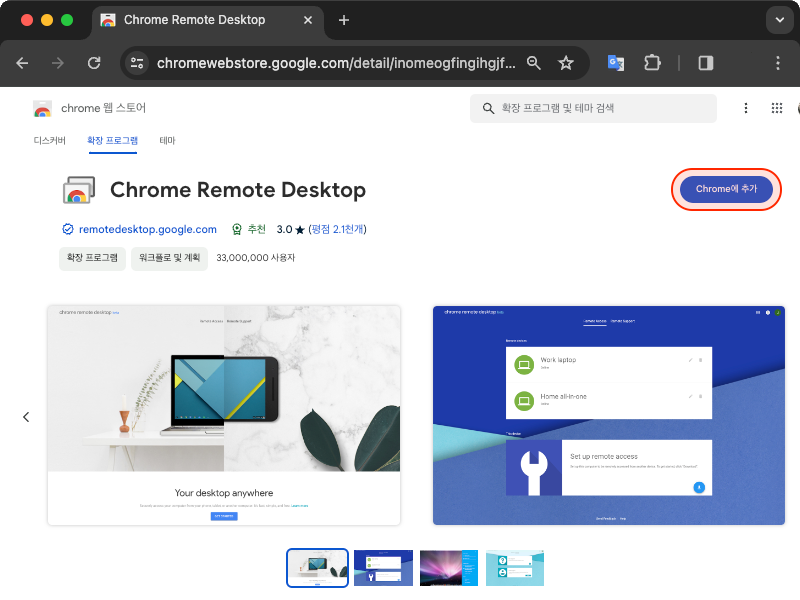Screen dimensions: 800x600
Task: Open the tab list chevron dropdown
Action: click(779, 19)
